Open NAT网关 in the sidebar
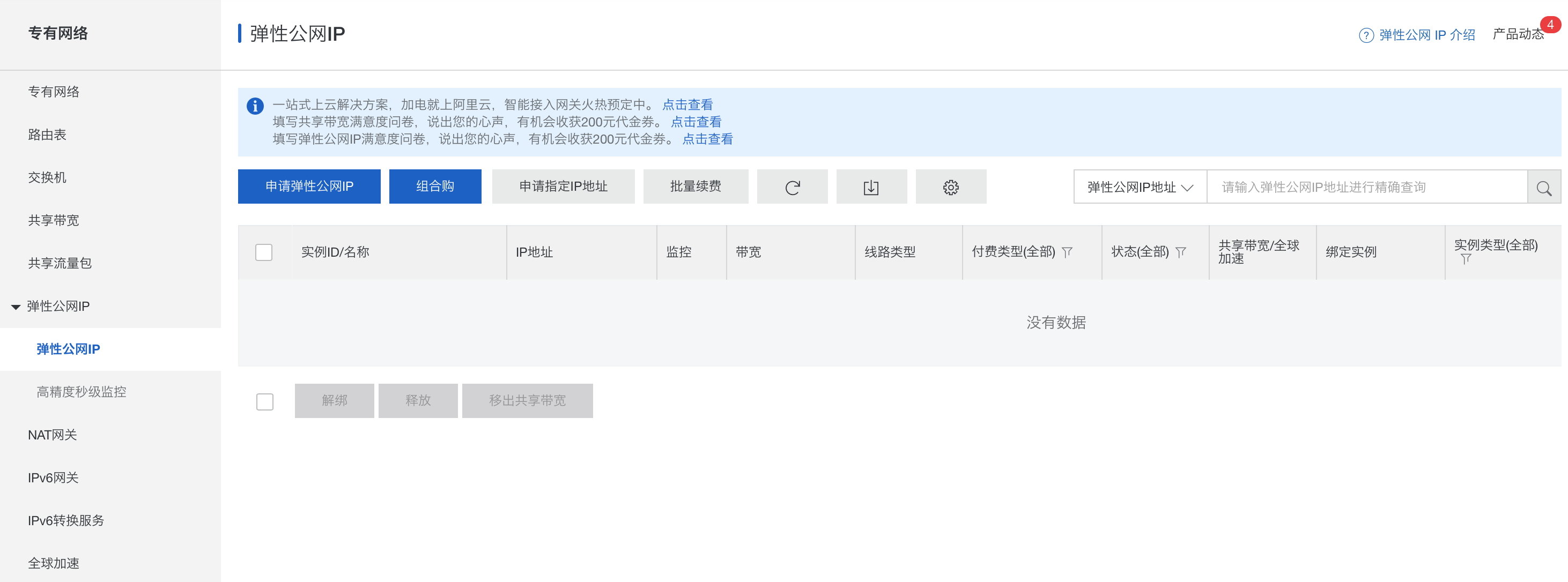Viewport: 1568px width, 582px height. point(53,435)
